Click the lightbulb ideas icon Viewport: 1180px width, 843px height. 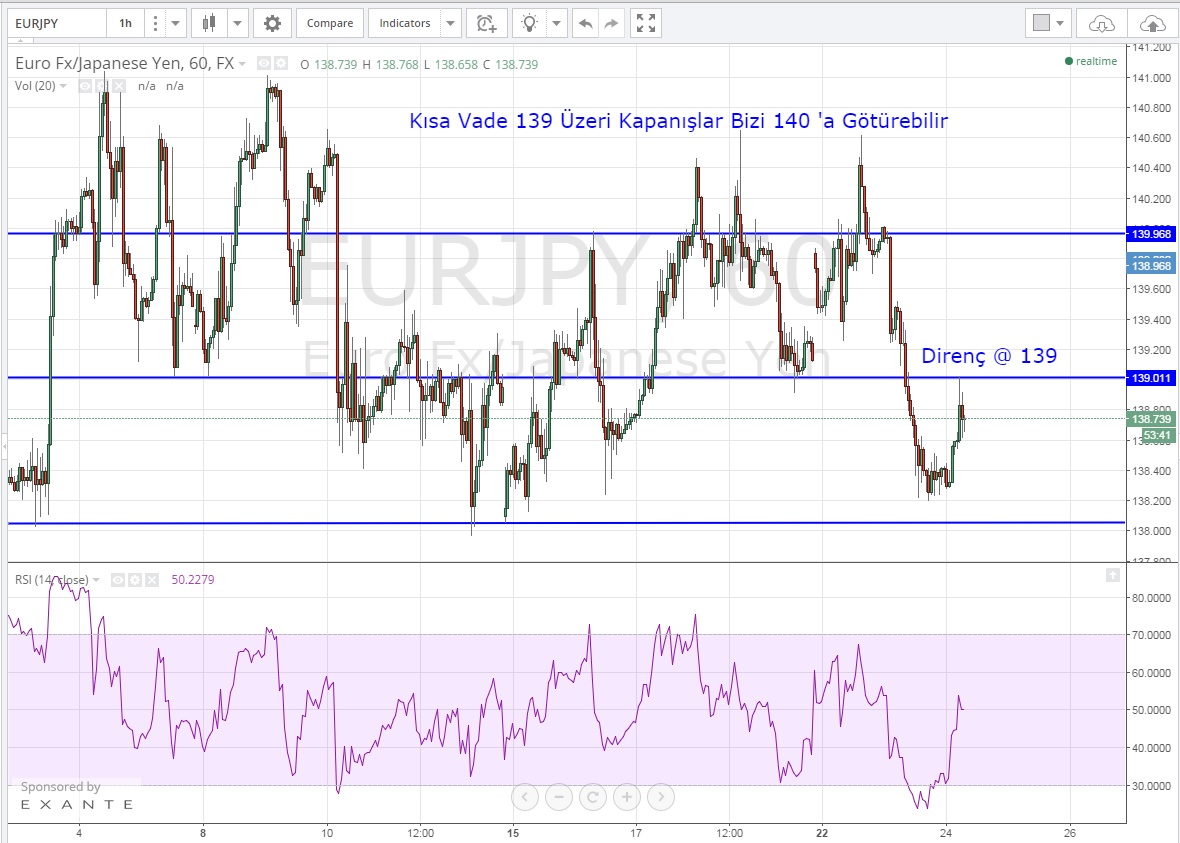[x=530, y=22]
